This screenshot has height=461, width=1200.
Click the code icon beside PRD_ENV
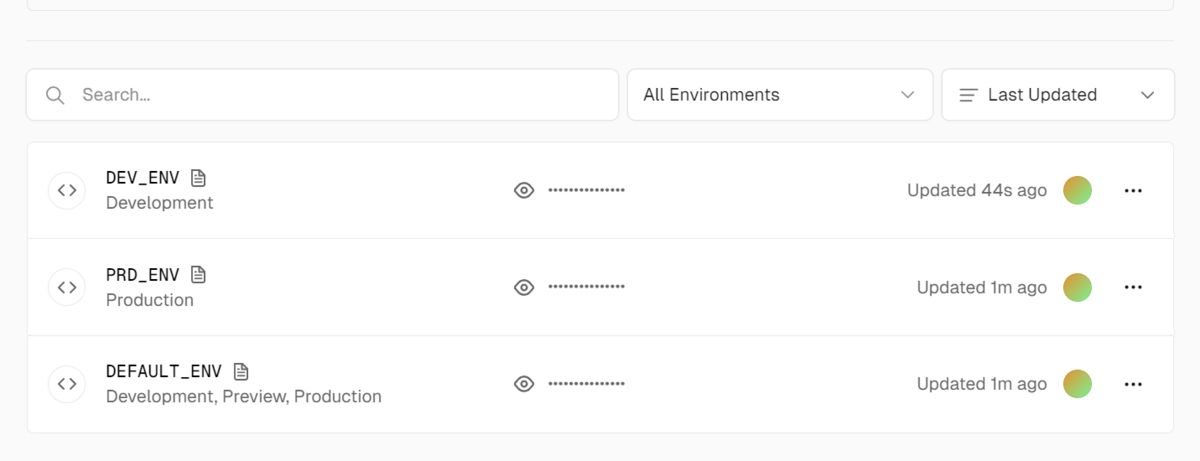coord(67,287)
